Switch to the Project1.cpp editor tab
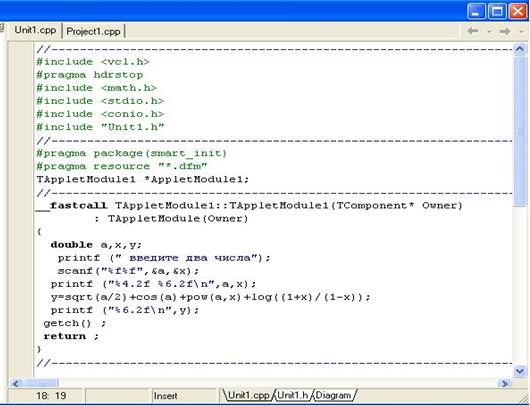This screenshot has height=406, width=530. (93, 31)
